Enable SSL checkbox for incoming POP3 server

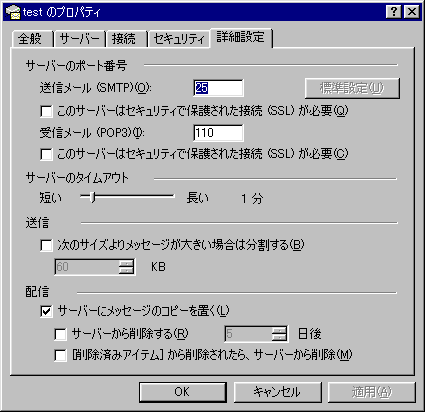pos(46,154)
